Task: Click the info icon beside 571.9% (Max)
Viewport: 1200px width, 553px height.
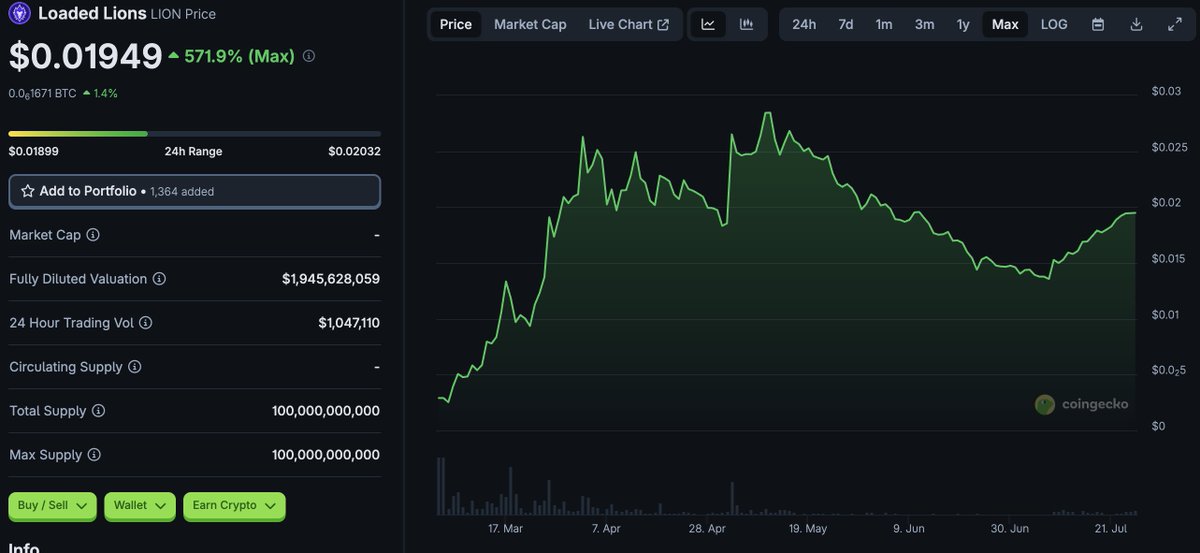Action: [x=309, y=57]
